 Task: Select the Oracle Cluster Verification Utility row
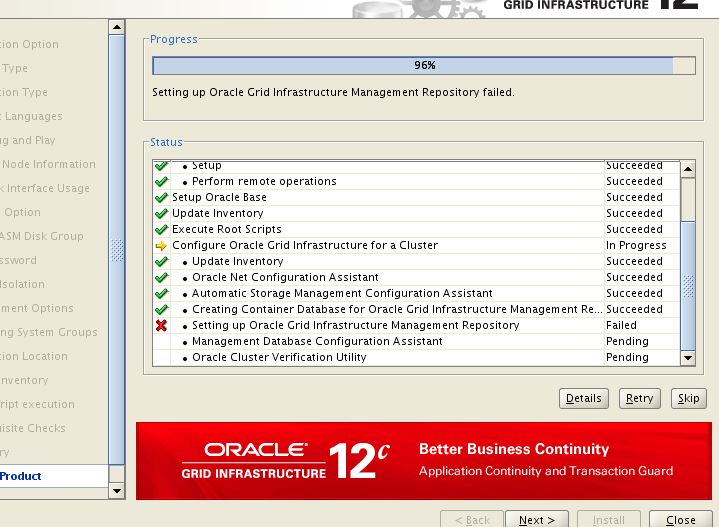pyautogui.click(x=279, y=358)
